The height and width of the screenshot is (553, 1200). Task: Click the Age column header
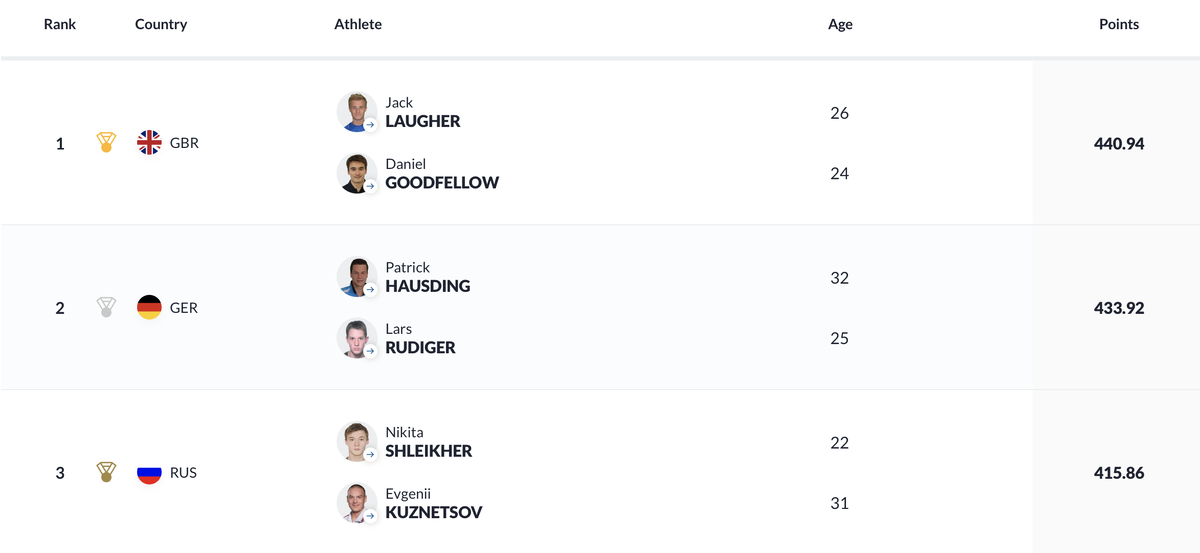pyautogui.click(x=840, y=24)
